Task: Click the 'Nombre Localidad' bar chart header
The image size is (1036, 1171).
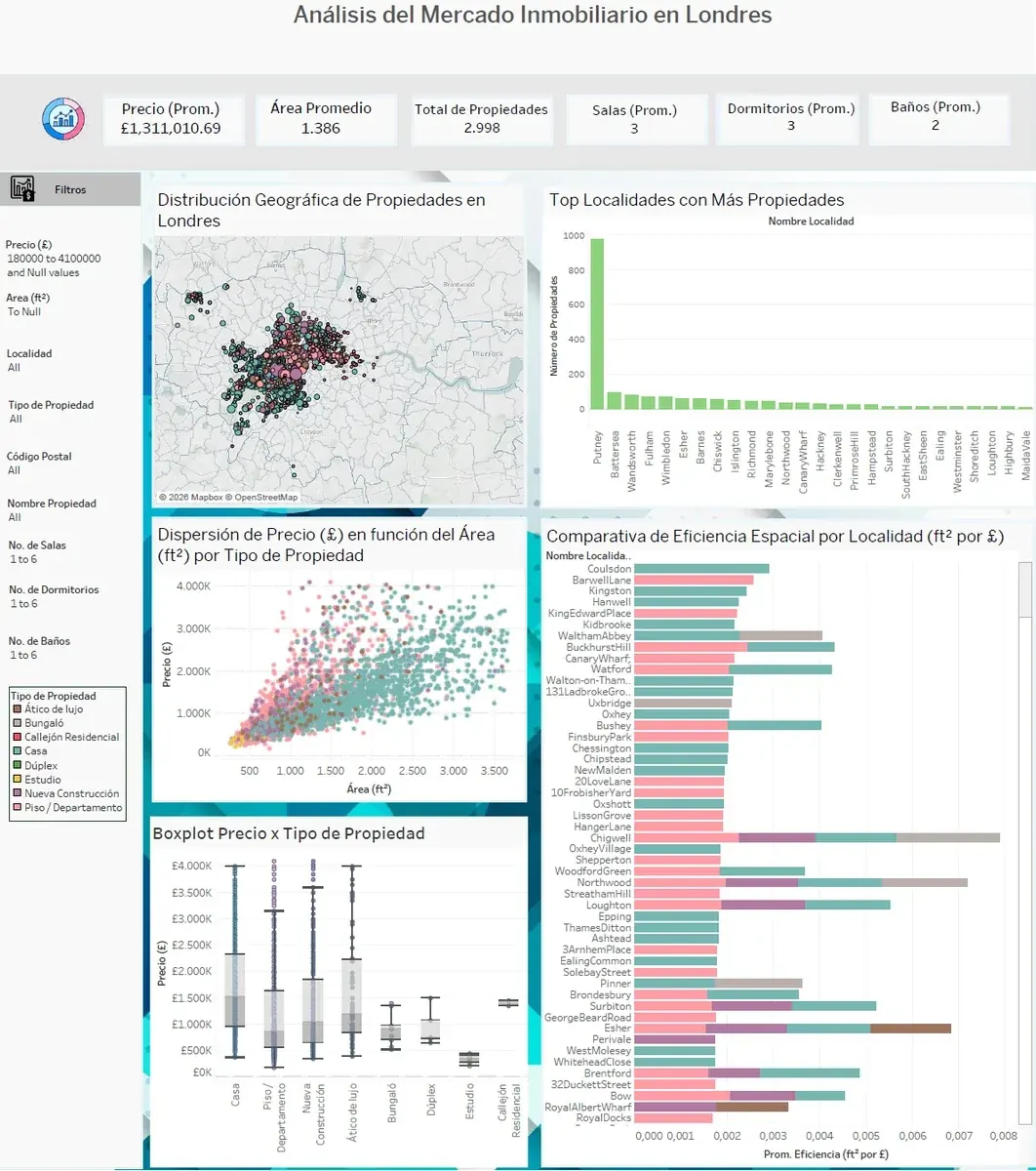Action: tap(811, 222)
